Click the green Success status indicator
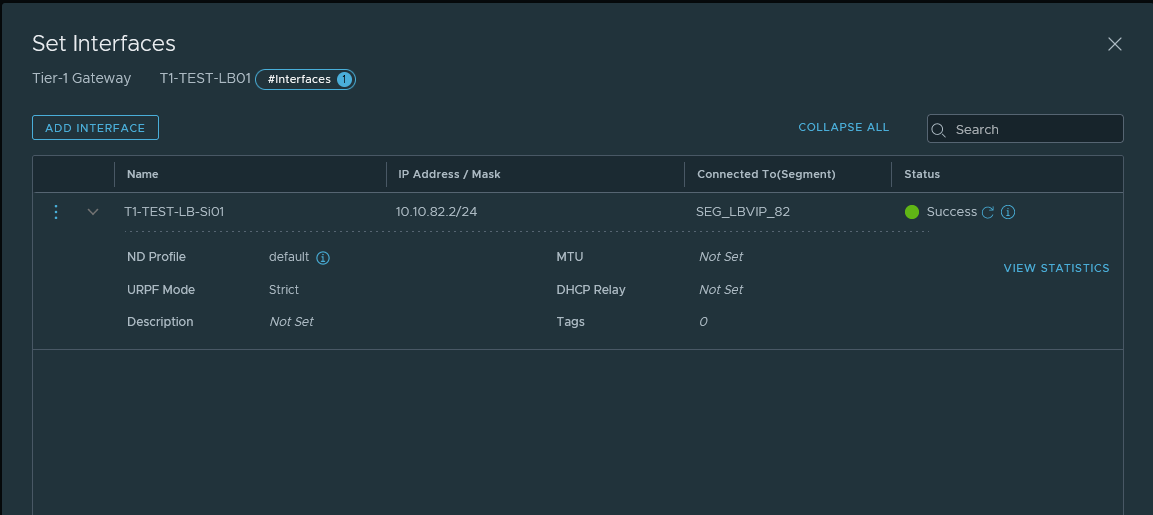 point(912,212)
